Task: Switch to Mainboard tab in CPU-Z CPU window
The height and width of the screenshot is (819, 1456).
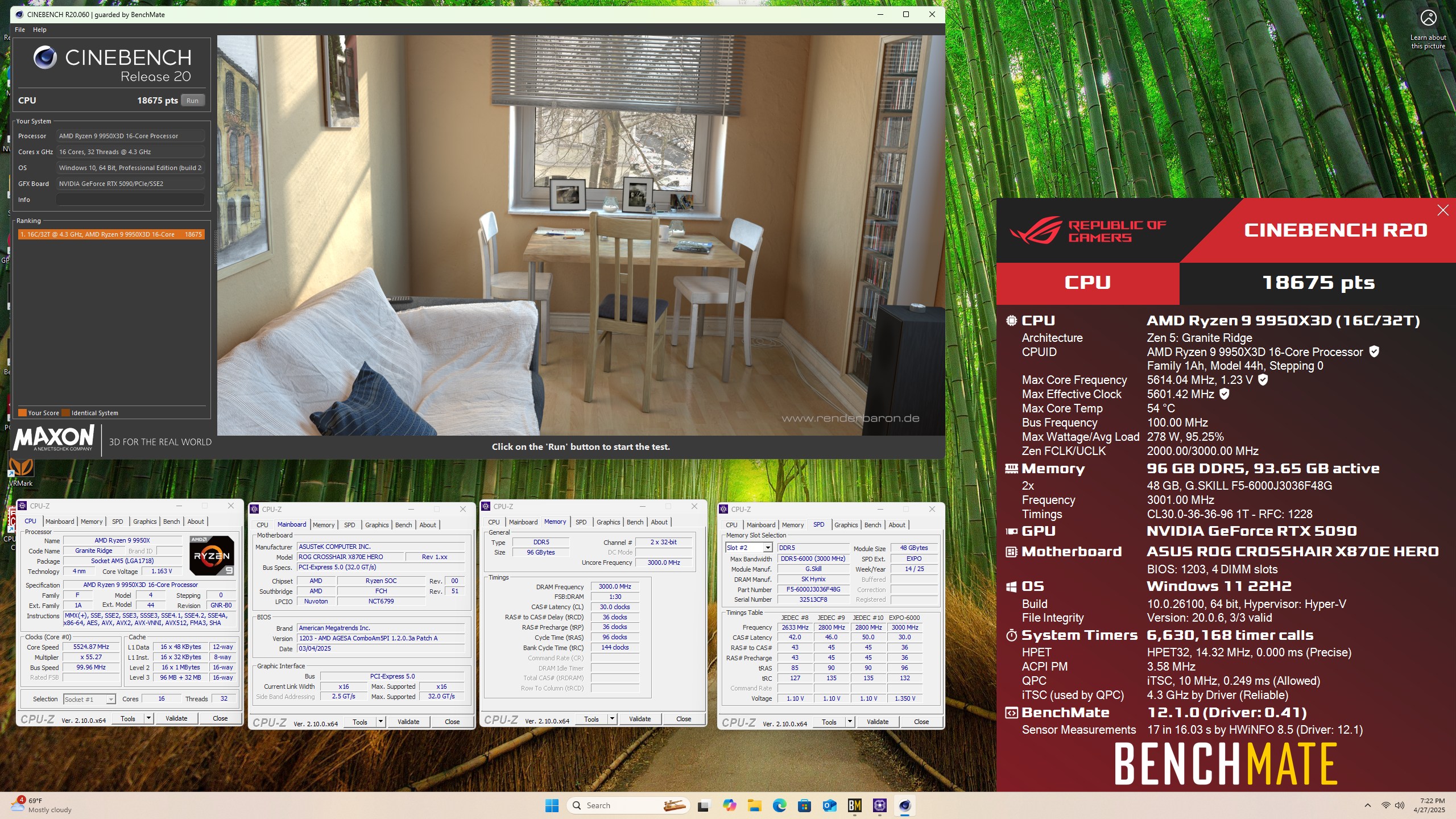Action: coord(60,522)
